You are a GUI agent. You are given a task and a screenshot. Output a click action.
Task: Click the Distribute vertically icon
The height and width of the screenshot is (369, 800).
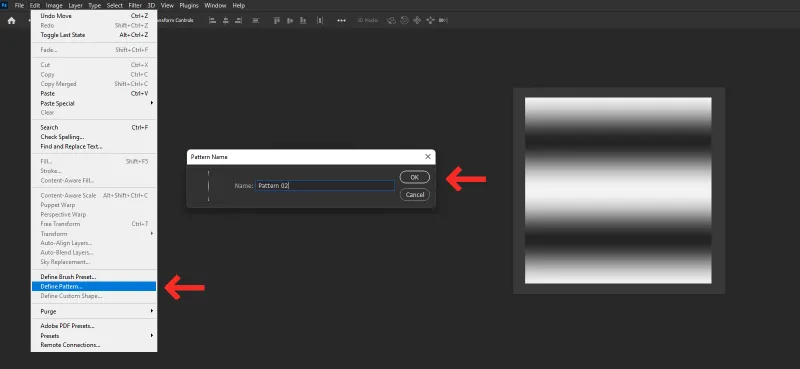click(256, 20)
